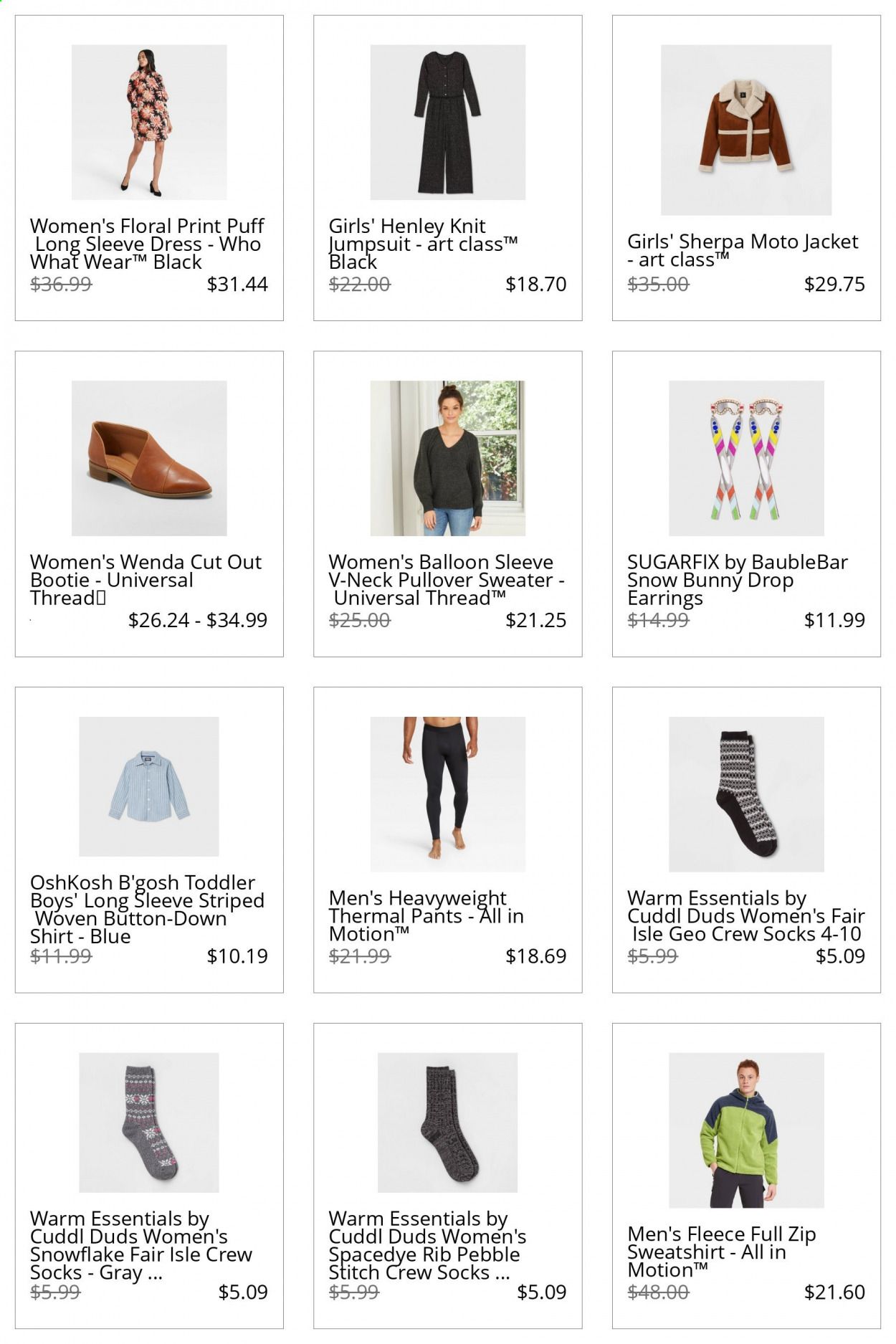Screen dimensions: 896x1344
Task: Select the OshKosh striped button-down shirt photo
Action: [x=149, y=786]
